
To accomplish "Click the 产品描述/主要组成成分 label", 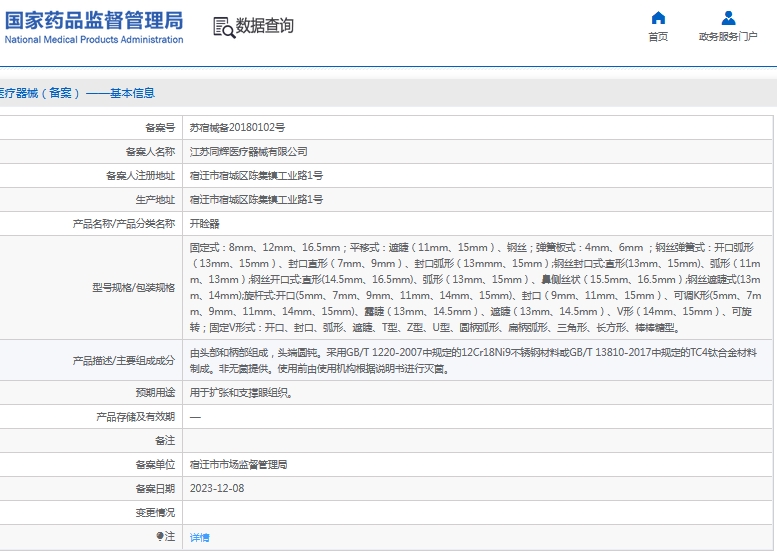I will 124,361.
